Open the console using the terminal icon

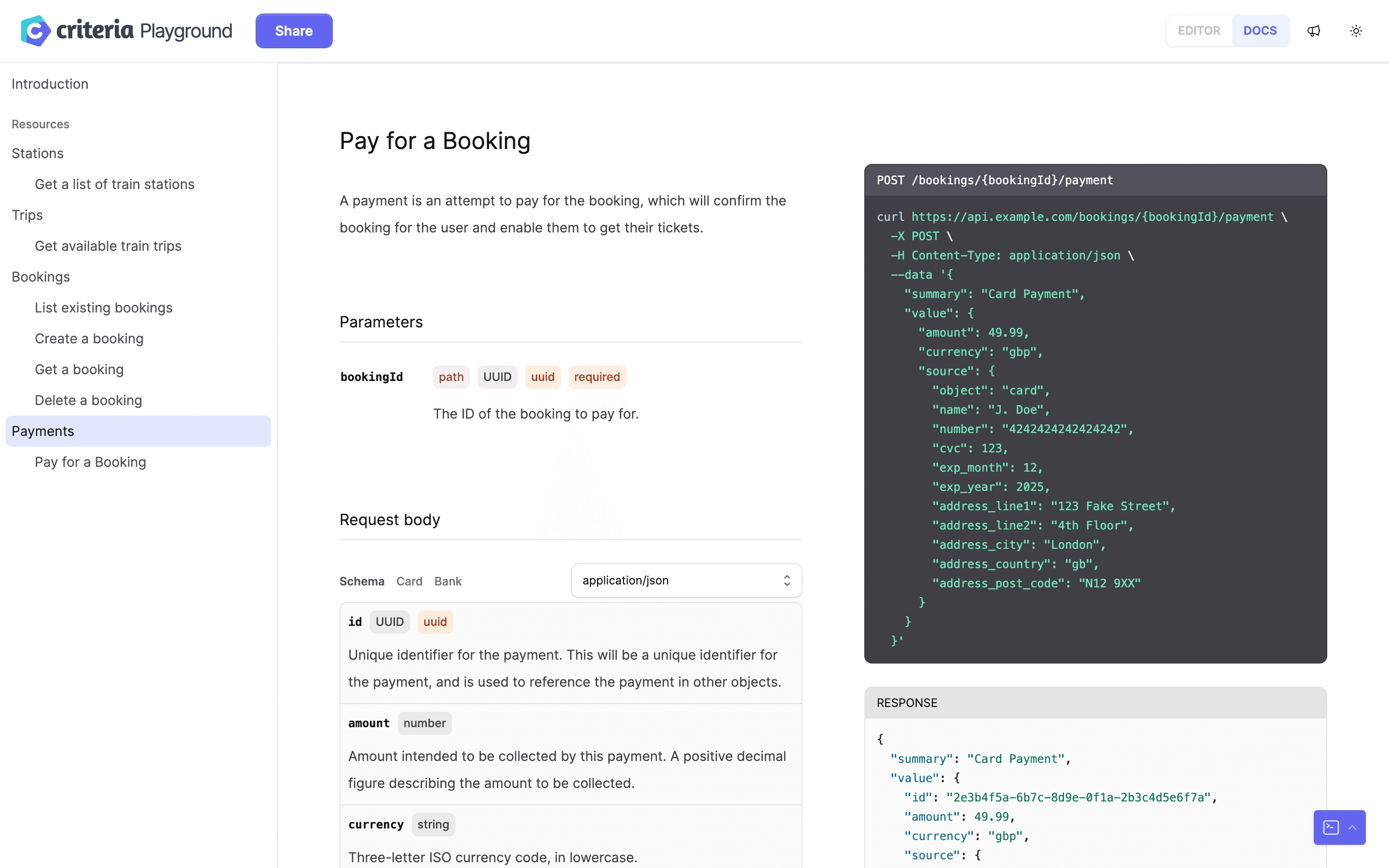click(1332, 827)
